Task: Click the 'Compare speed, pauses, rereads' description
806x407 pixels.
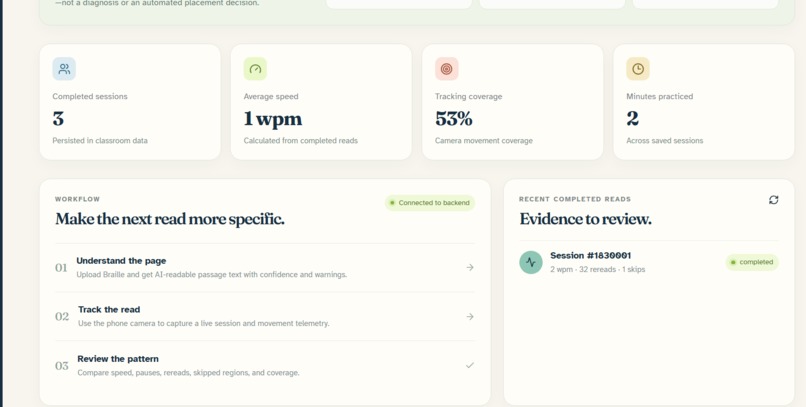Action: coord(188,373)
